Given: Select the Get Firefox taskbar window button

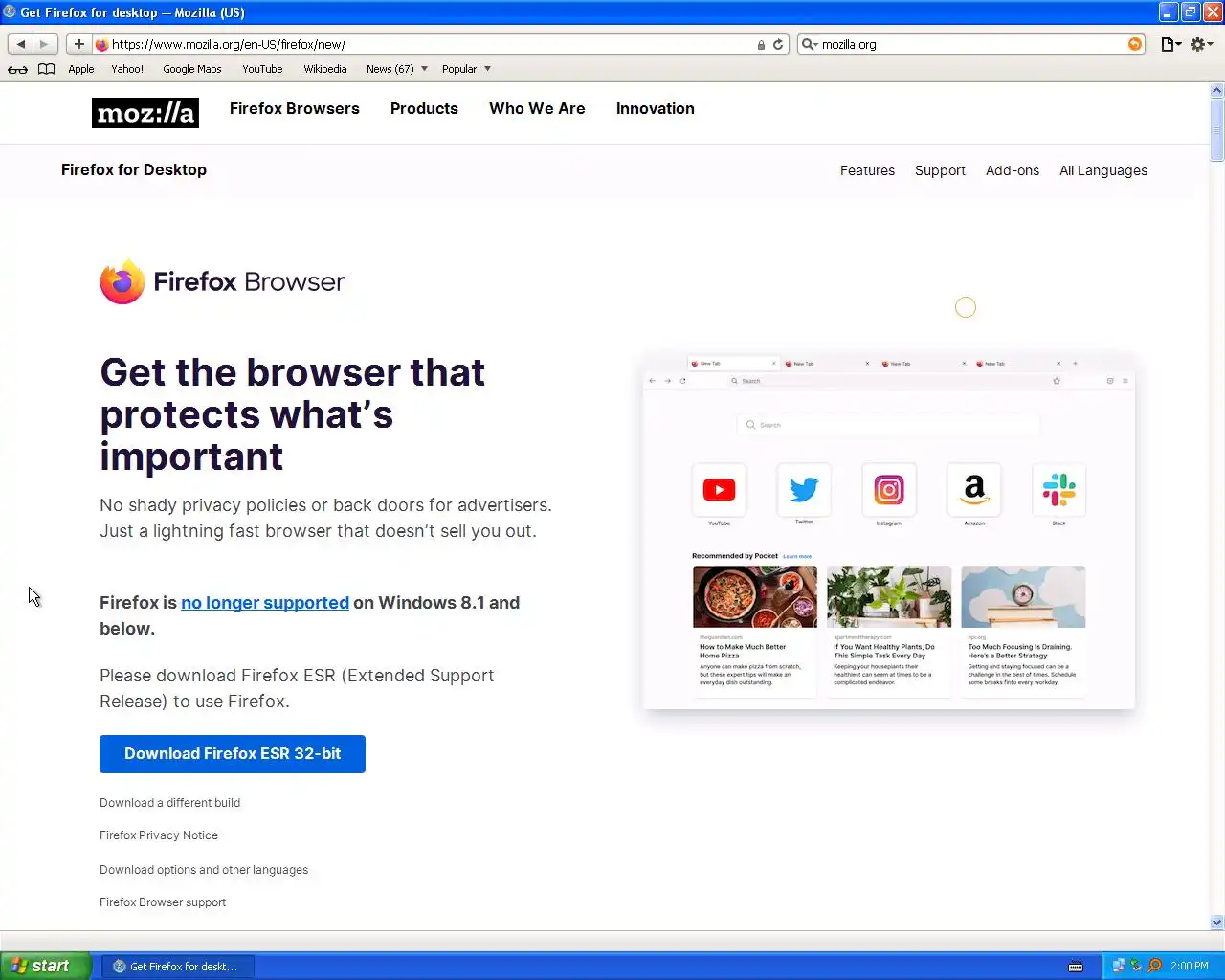Looking at the screenshot, I should point(177,966).
